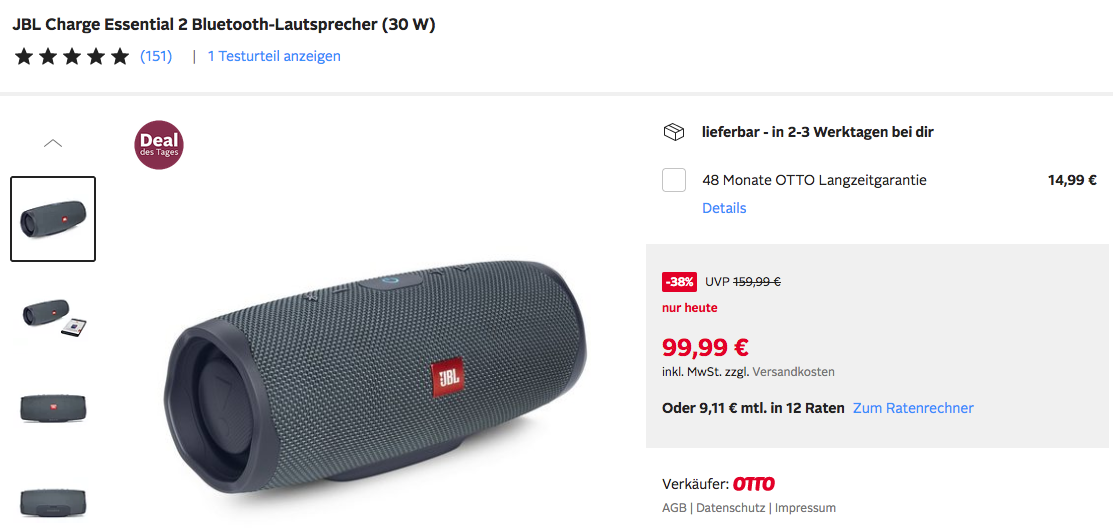1113x530 pixels.
Task: Open the Zum Ratenrechner link
Action: pyautogui.click(x=913, y=408)
